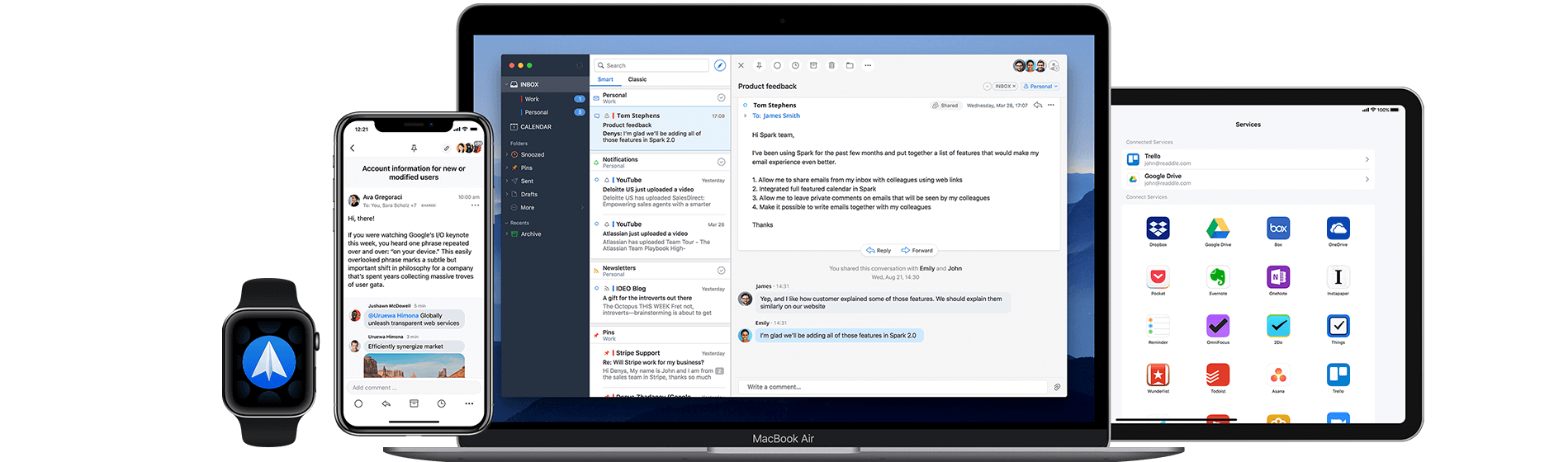Delete the email using the trash icon

point(831,65)
